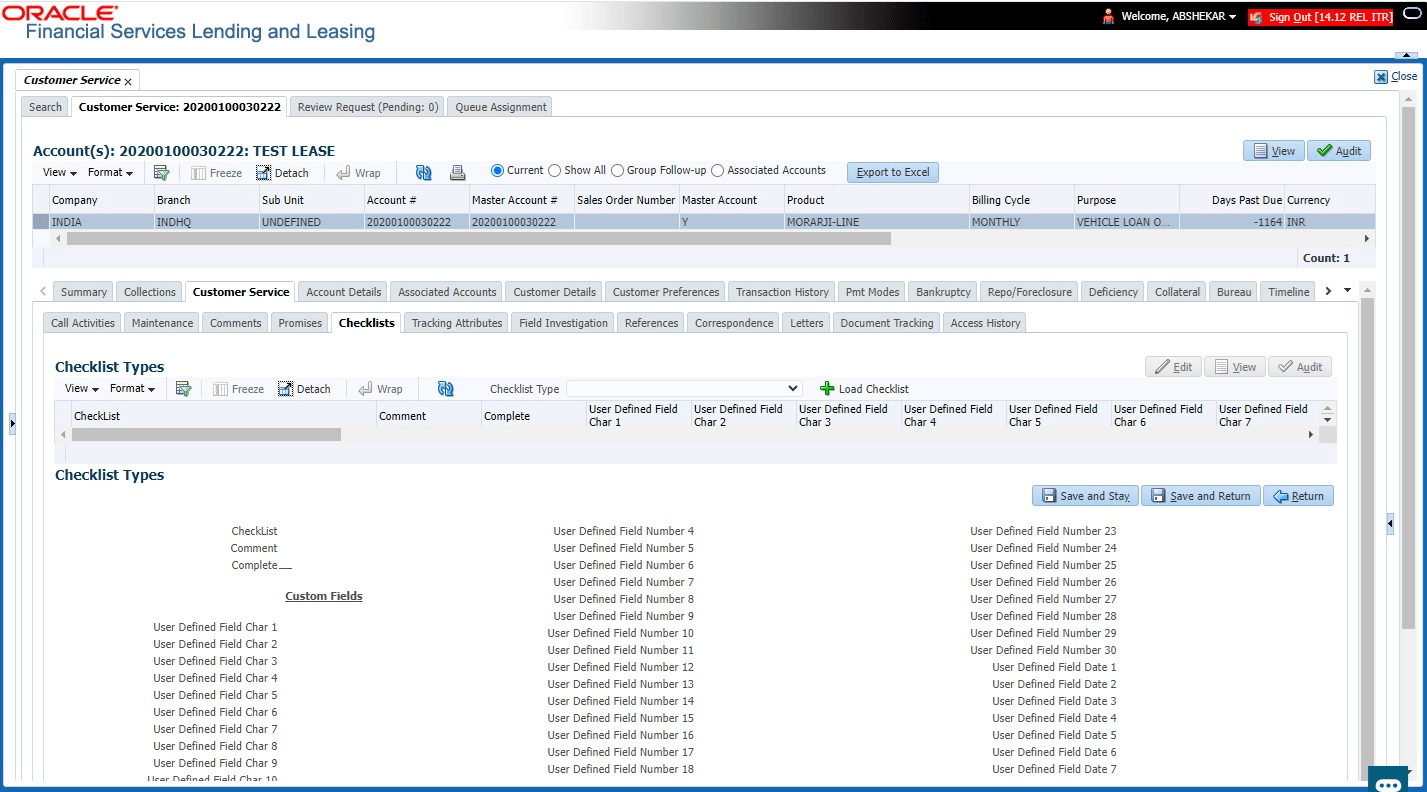
Task: Click the Freeze icon in the Account toolbar
Action: coord(199,173)
